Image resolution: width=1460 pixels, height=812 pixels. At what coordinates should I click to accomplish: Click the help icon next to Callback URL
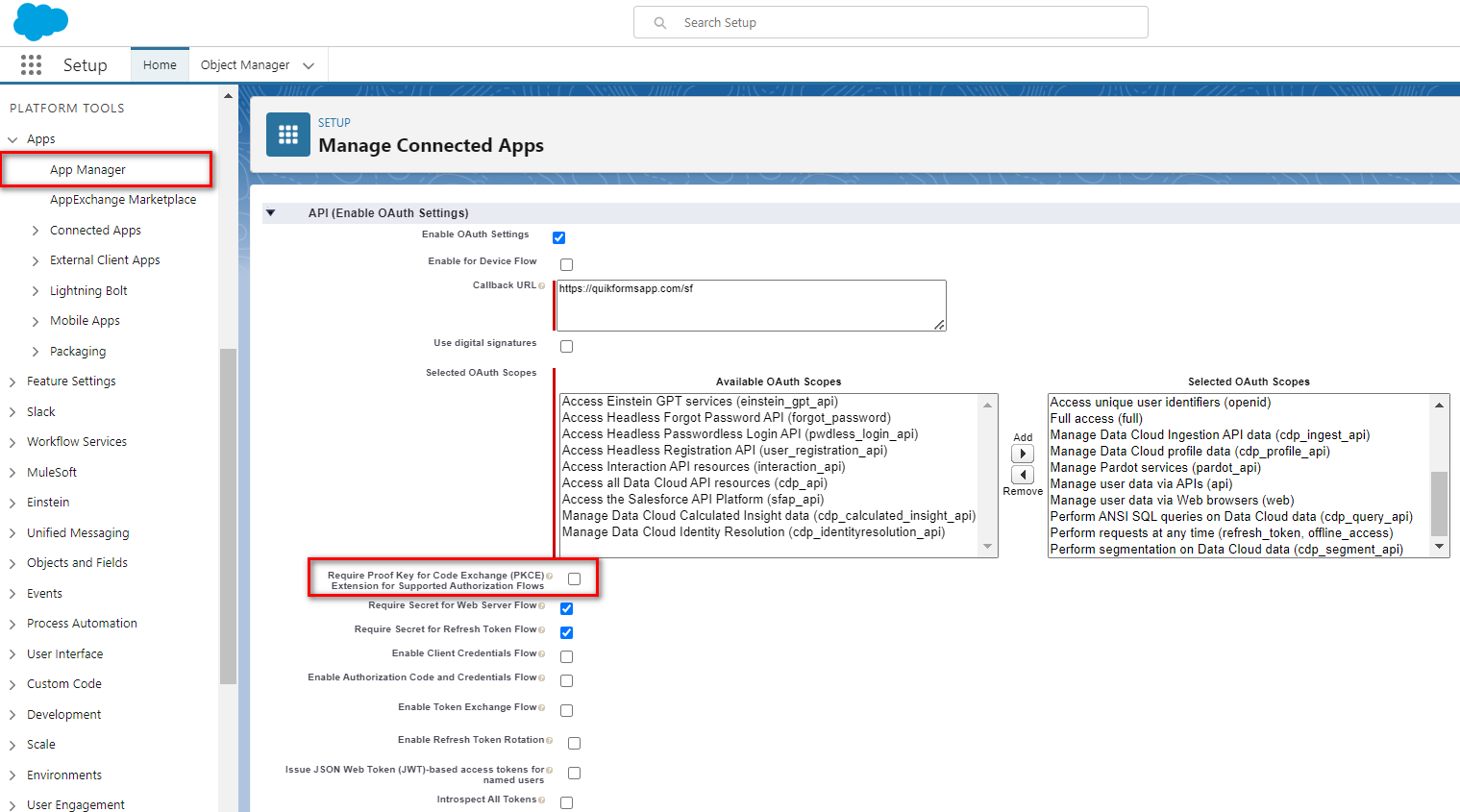pos(544,284)
